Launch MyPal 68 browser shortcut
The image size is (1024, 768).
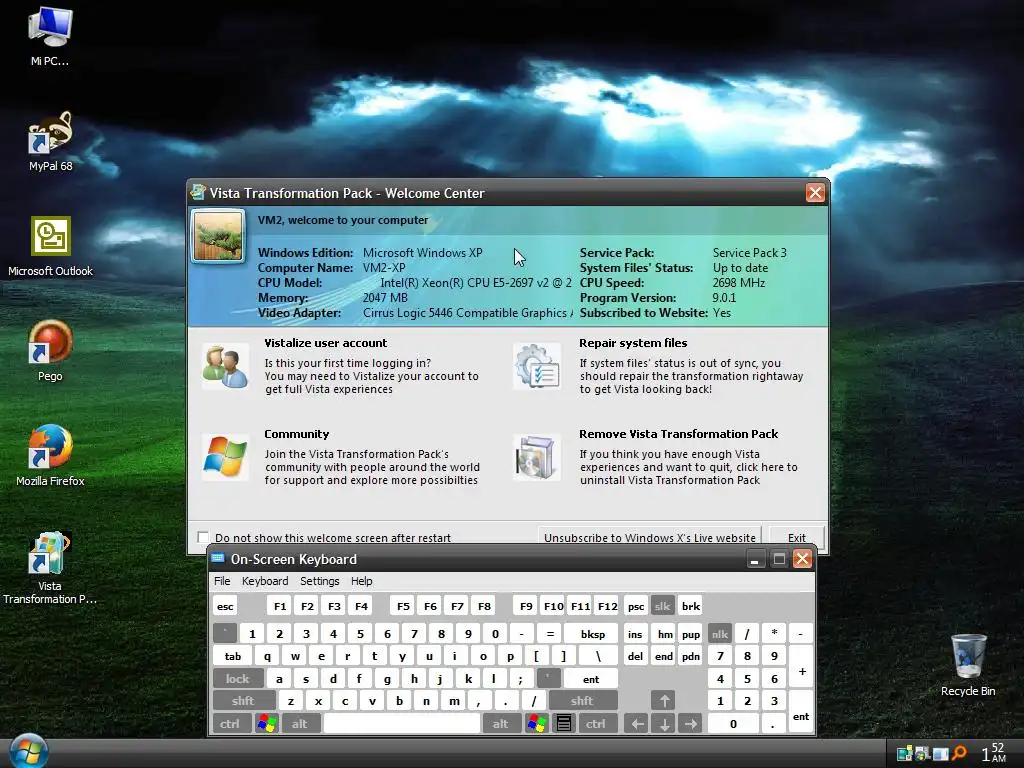point(50,141)
